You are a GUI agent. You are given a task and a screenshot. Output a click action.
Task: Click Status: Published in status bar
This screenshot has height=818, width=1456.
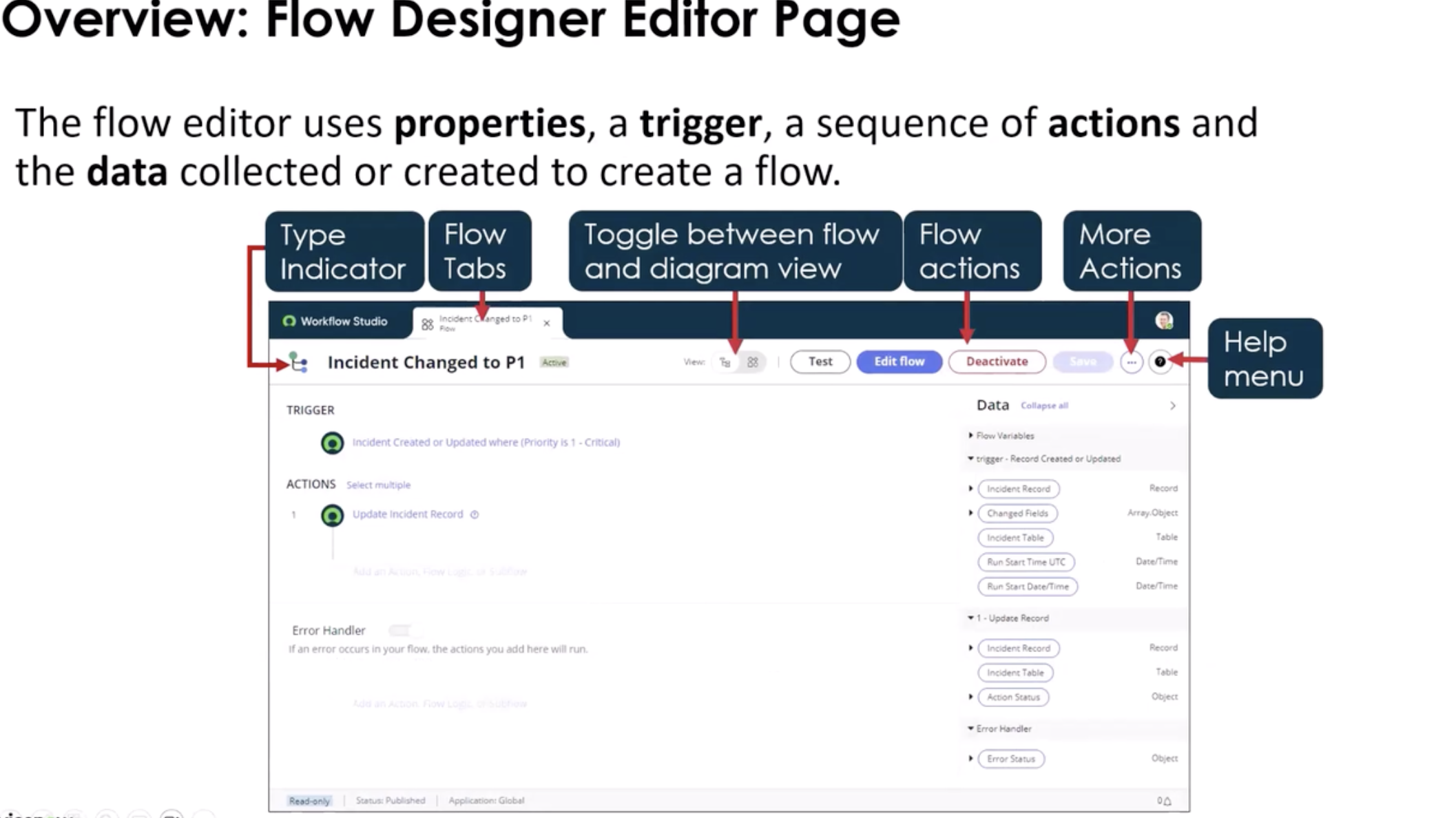pyautogui.click(x=391, y=801)
